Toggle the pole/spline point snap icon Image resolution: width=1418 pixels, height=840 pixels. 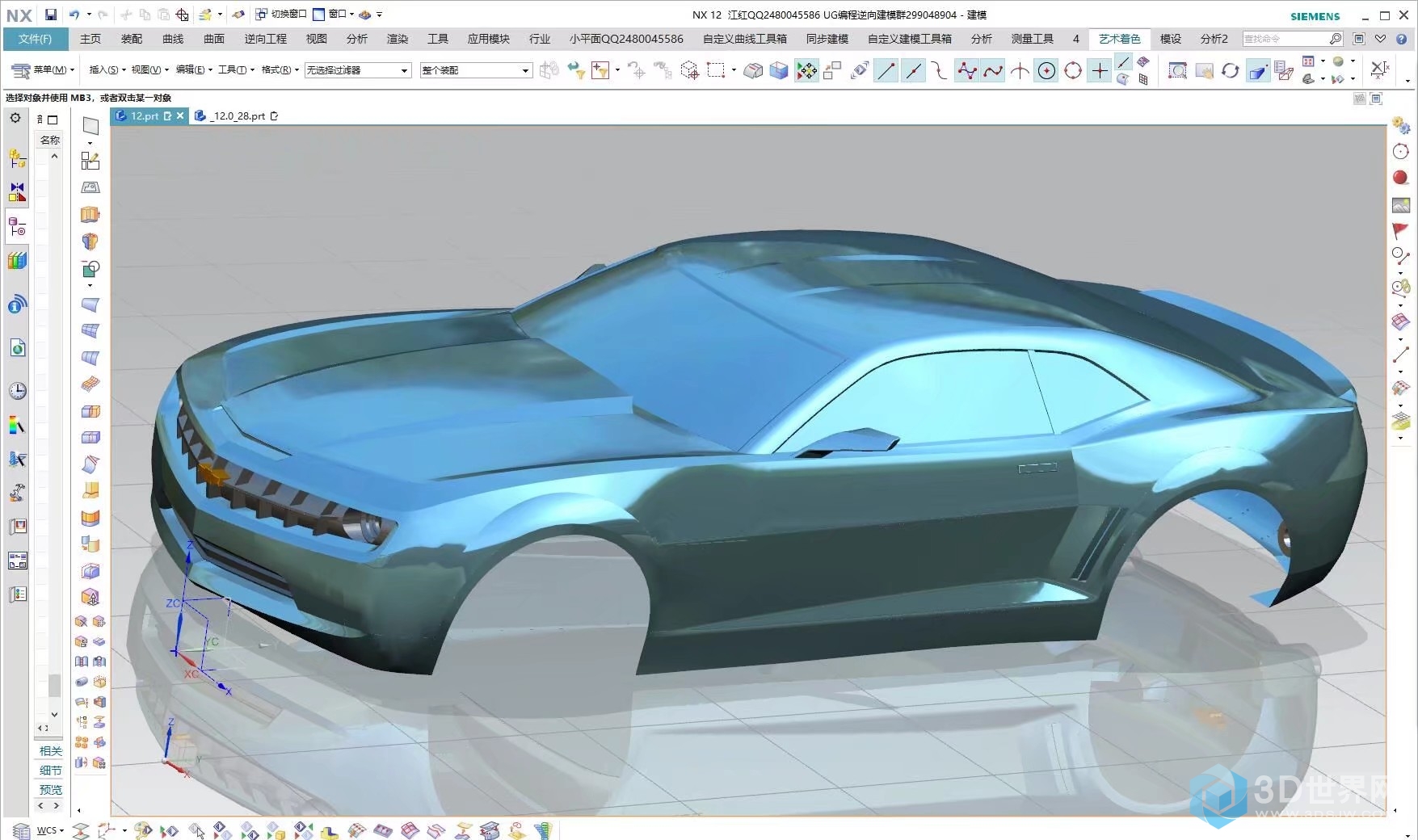966,71
